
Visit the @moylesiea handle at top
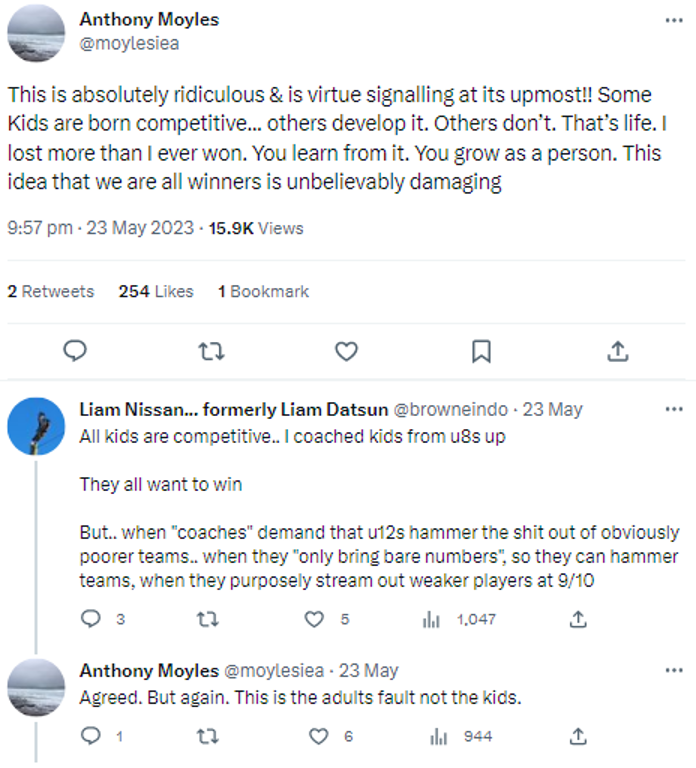[129, 44]
